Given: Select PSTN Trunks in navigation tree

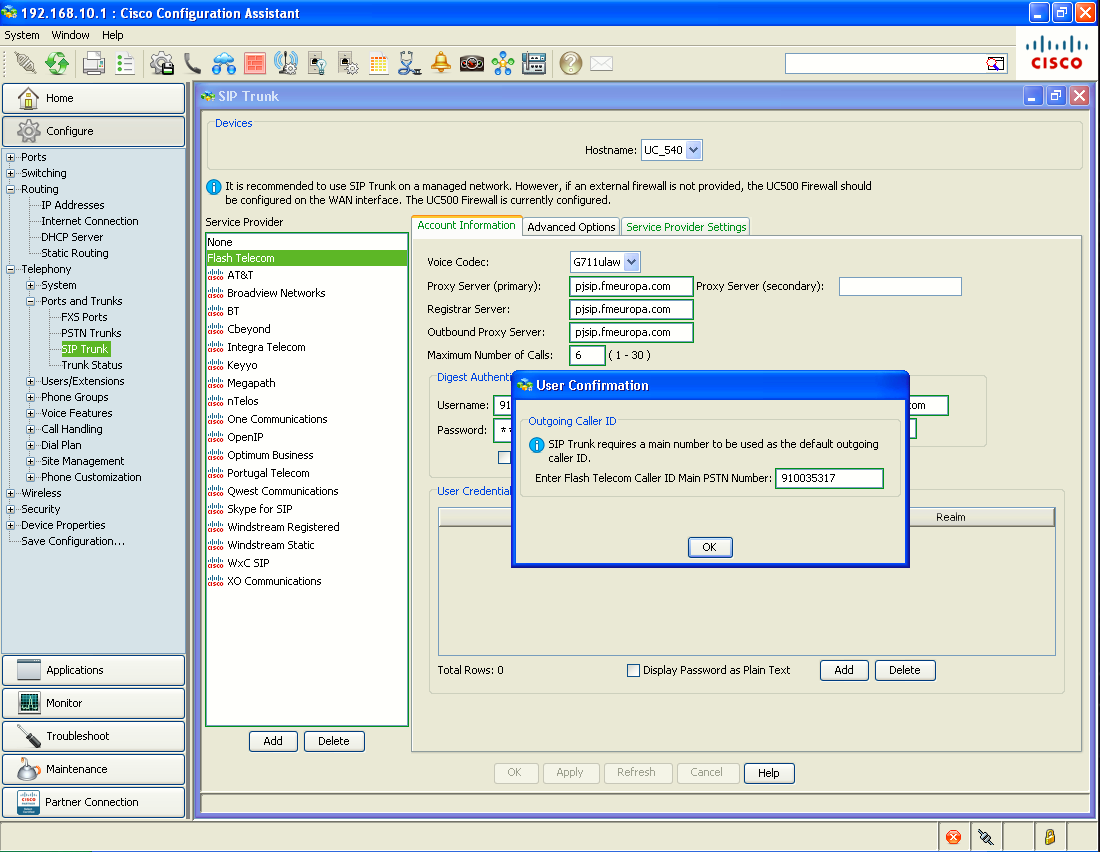Looking at the screenshot, I should (x=90, y=333).
